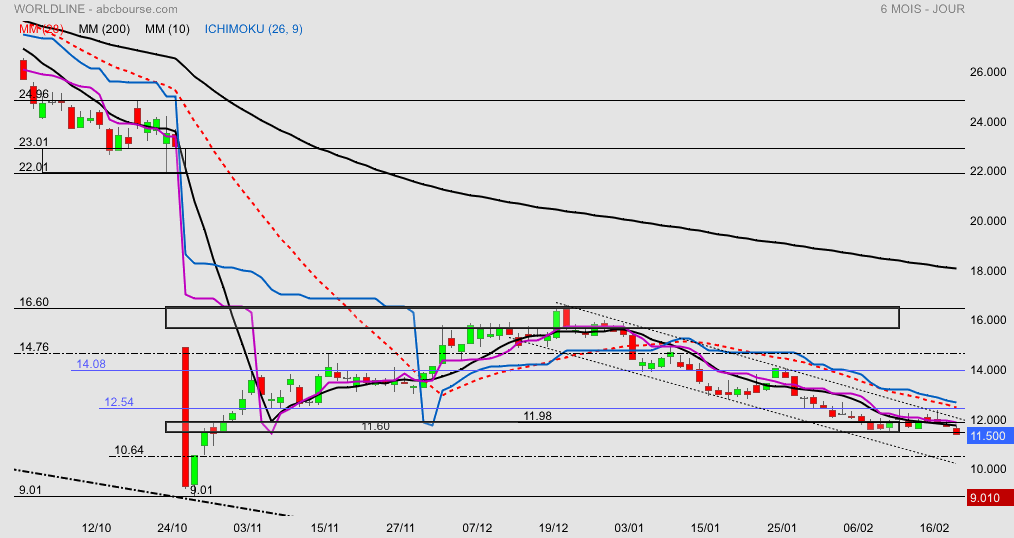
Task: Click the 23.01 level label
Action: point(34,142)
